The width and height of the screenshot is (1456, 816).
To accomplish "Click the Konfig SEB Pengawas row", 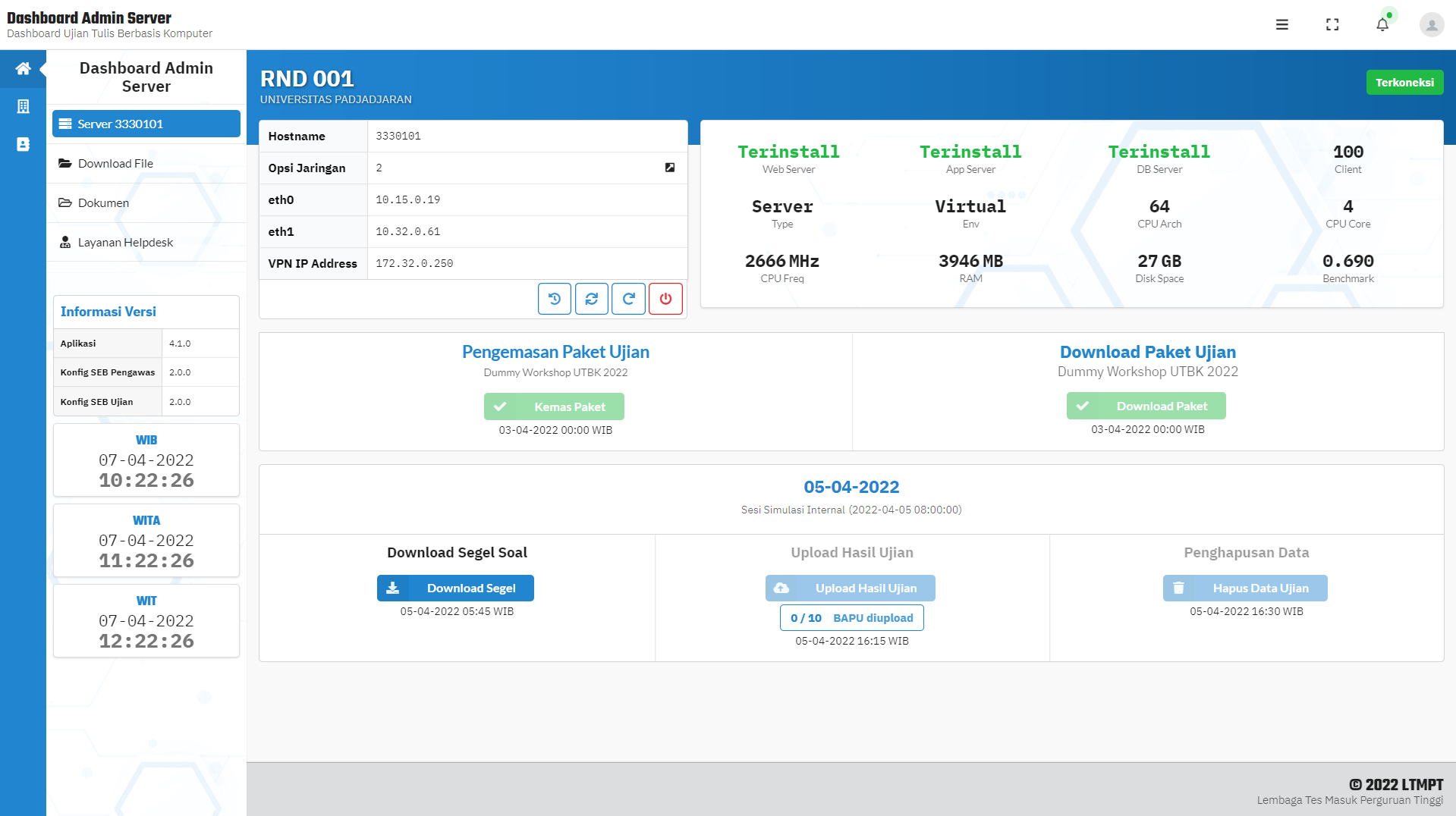I will [x=146, y=372].
